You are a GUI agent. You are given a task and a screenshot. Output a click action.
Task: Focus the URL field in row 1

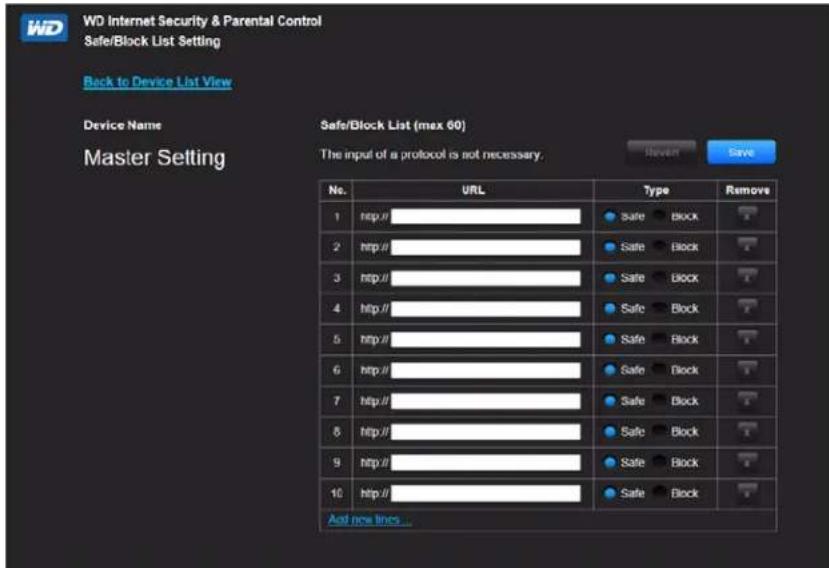[x=485, y=216]
